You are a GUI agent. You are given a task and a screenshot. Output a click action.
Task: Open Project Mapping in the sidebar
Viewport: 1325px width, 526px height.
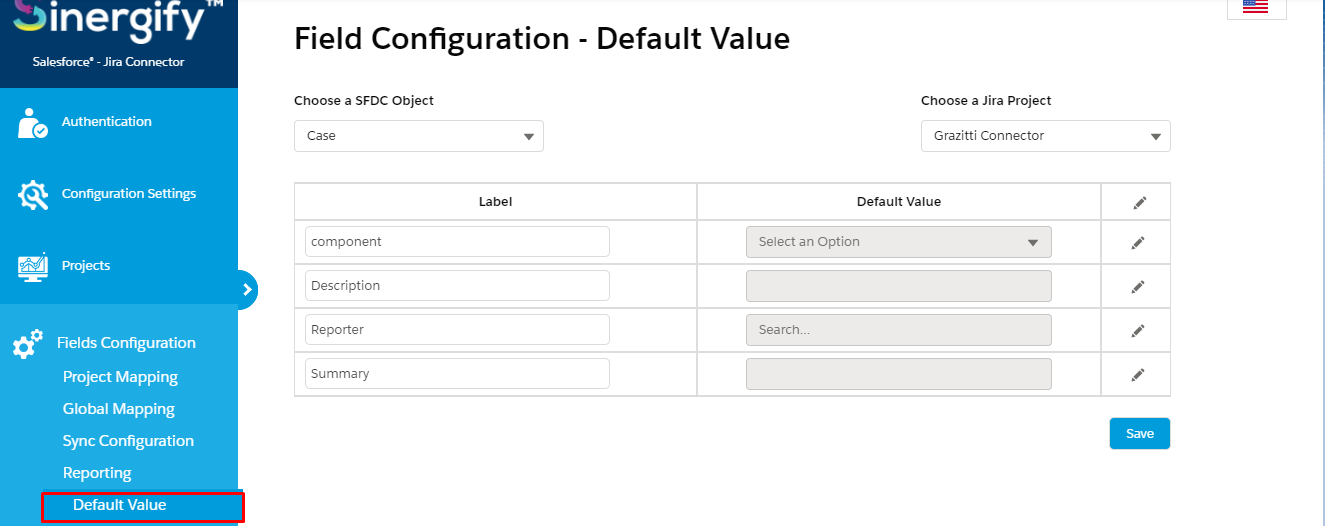coord(120,377)
